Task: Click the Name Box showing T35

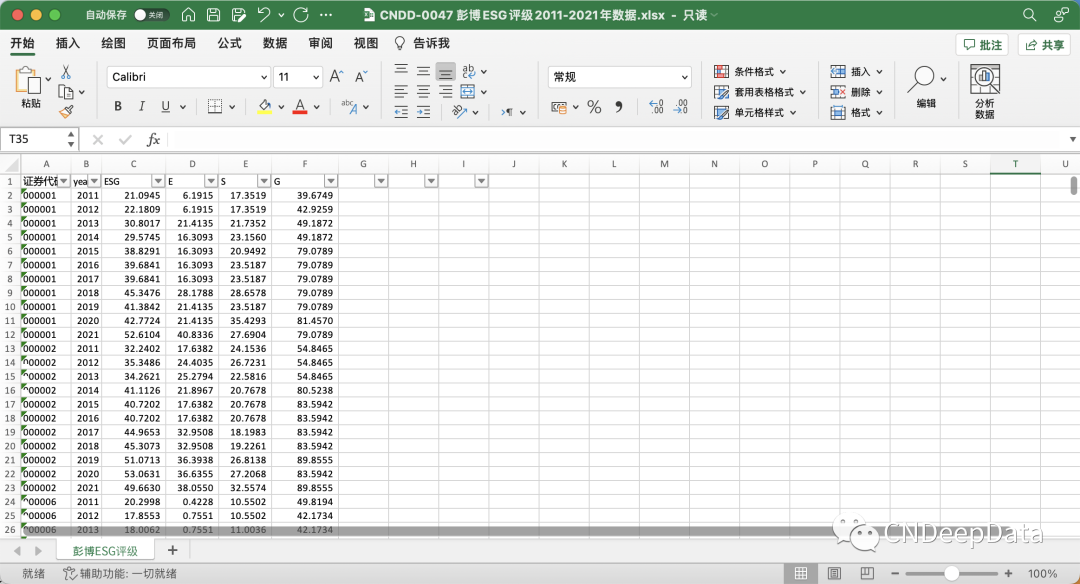Action: pos(39,139)
